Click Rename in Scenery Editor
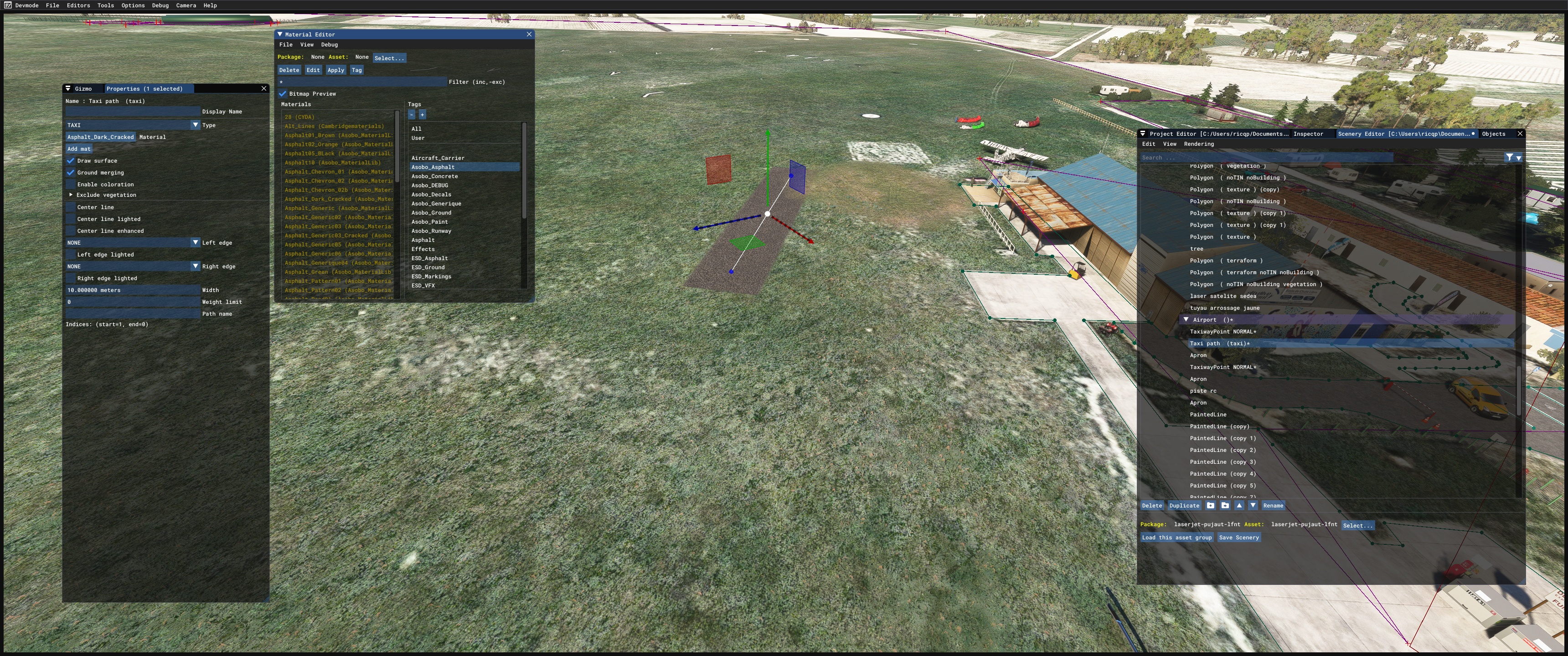The image size is (1568, 656). coord(1273,506)
